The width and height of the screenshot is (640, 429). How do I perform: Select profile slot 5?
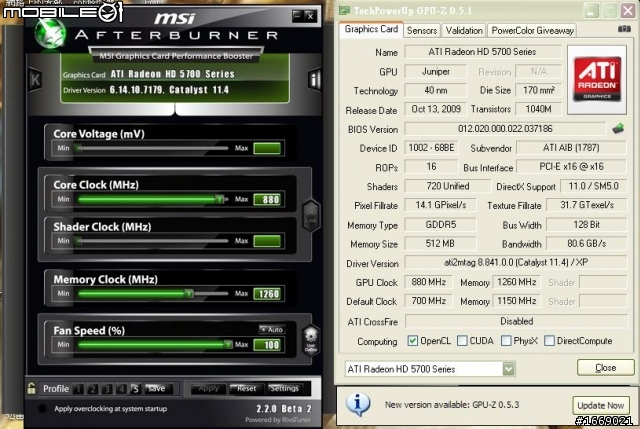pos(136,389)
